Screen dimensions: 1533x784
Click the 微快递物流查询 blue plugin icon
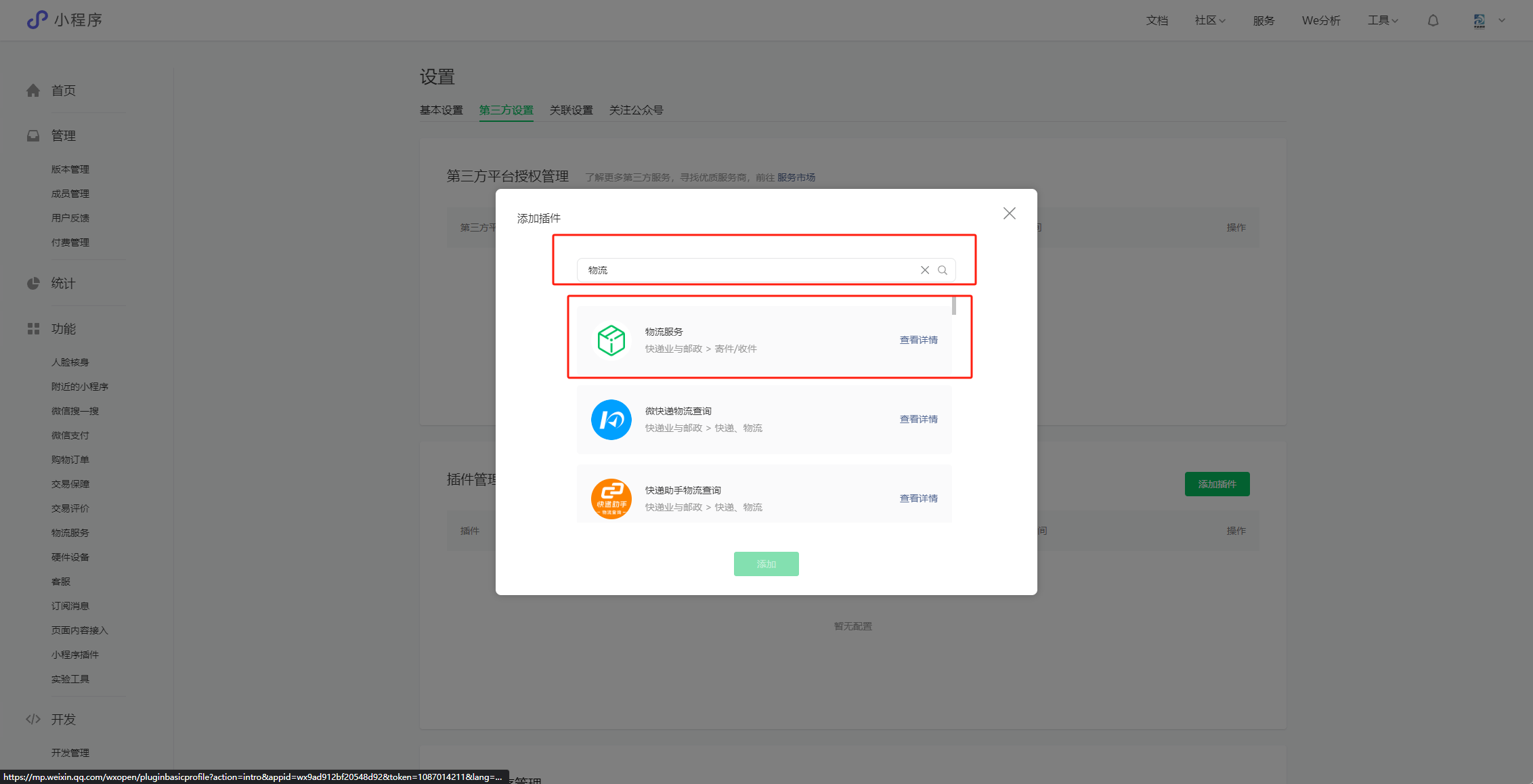coord(611,420)
